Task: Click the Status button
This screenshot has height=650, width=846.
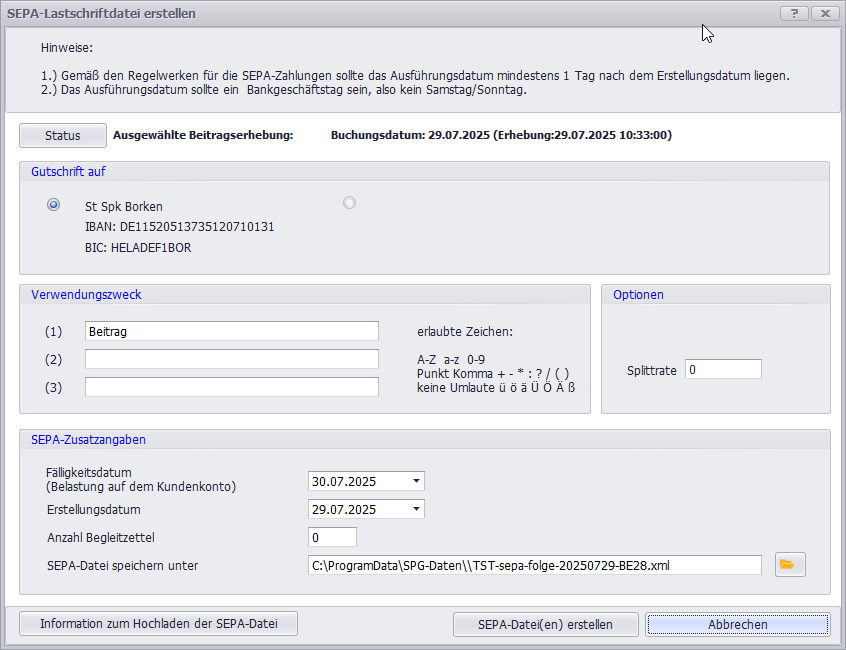Action: (62, 135)
